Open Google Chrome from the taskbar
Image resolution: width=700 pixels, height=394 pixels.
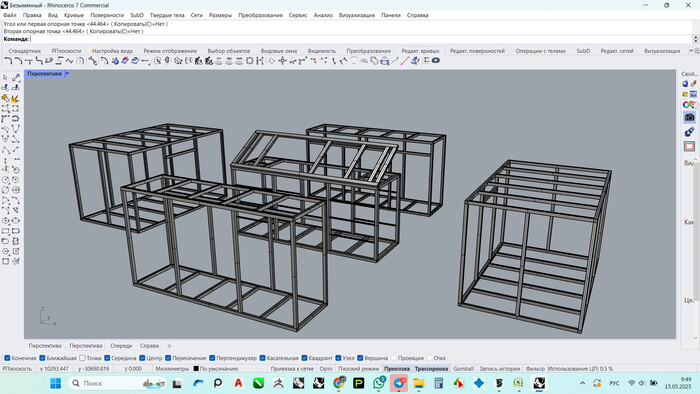coord(338,383)
